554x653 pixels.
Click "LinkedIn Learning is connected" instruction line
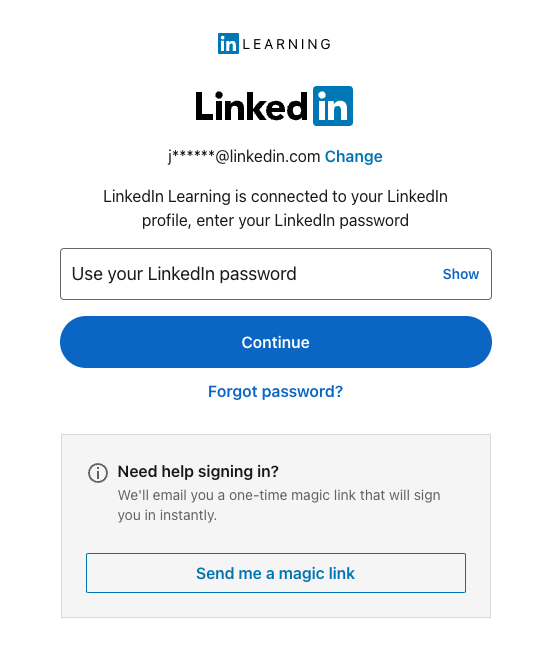[x=275, y=196]
